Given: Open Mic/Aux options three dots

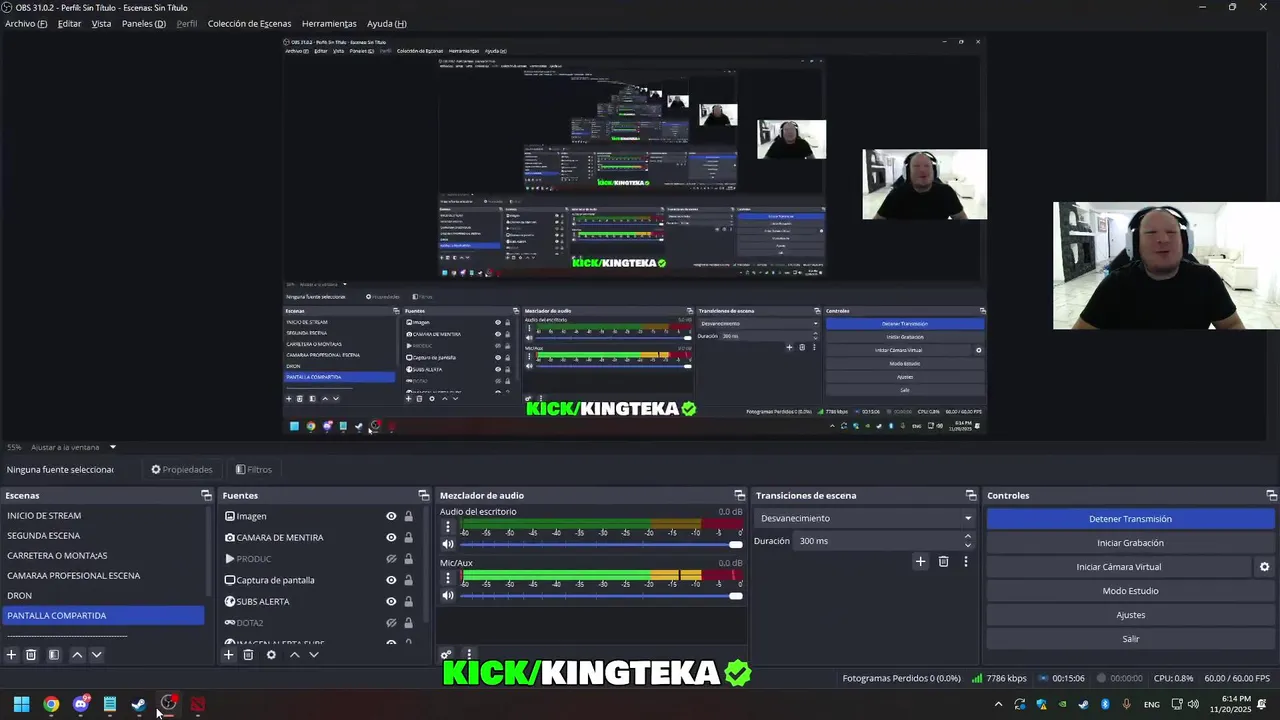Looking at the screenshot, I should [448, 577].
